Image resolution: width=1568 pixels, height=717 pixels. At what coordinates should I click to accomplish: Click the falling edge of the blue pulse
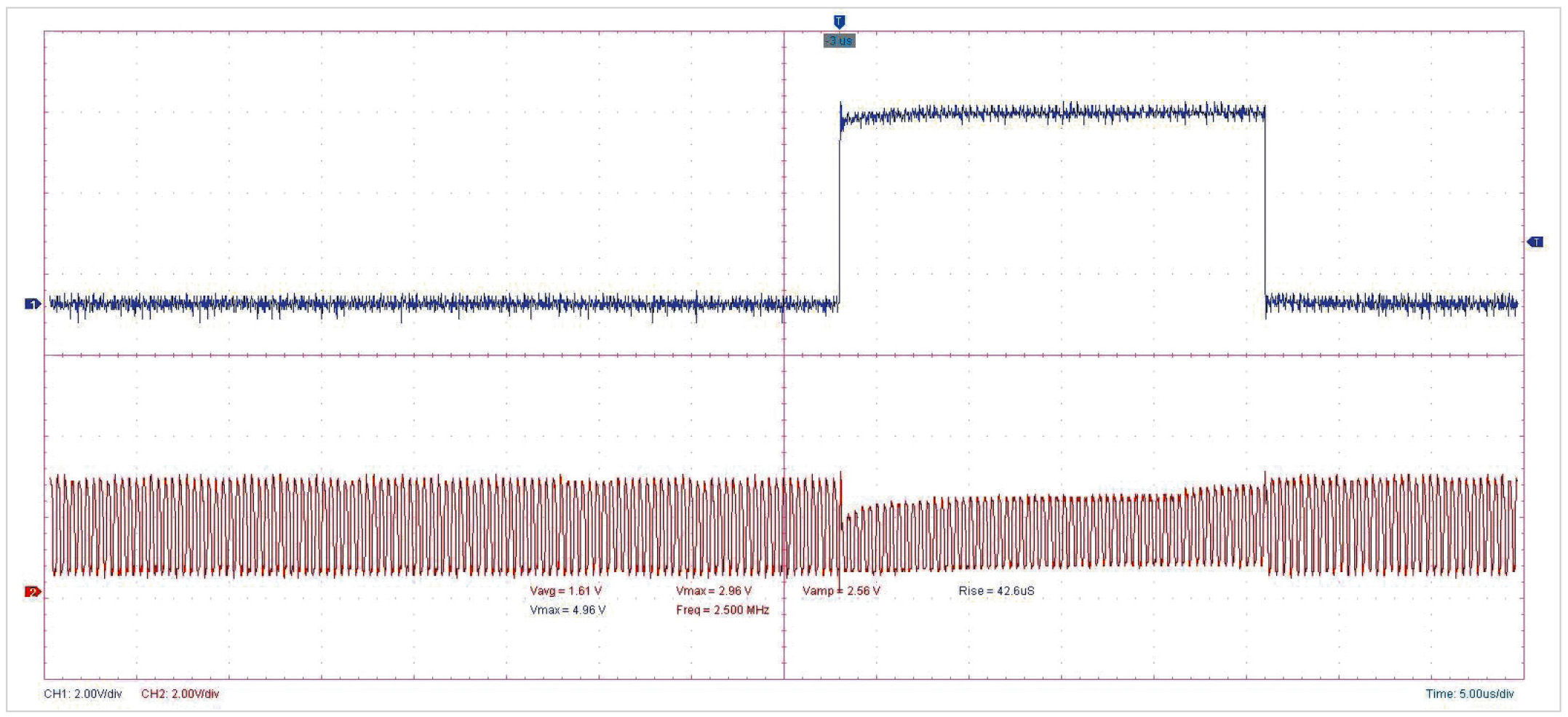pyautogui.click(x=1265, y=211)
